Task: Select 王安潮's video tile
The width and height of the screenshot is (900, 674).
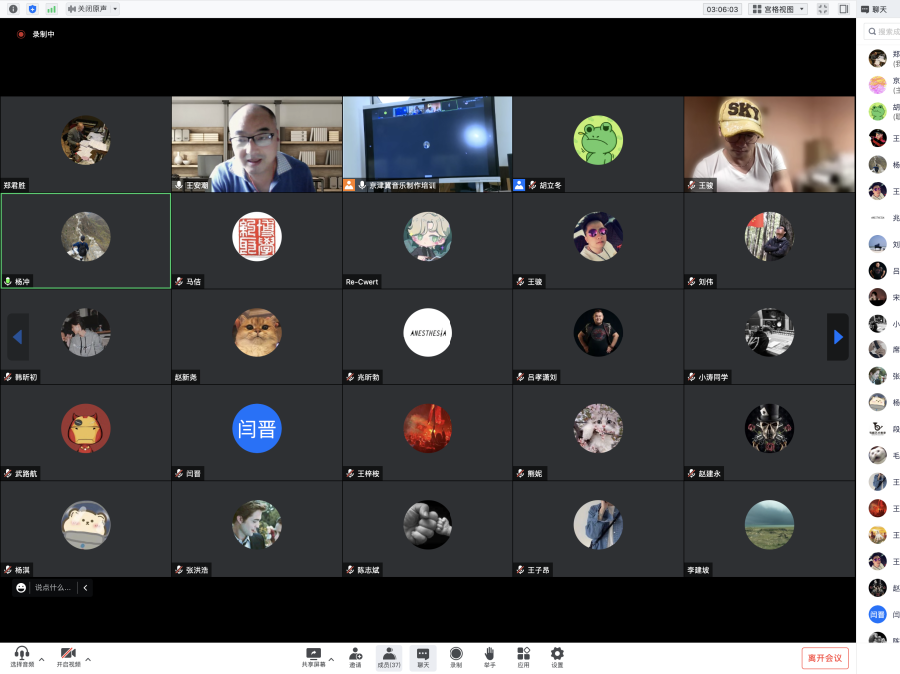Action: [x=257, y=144]
